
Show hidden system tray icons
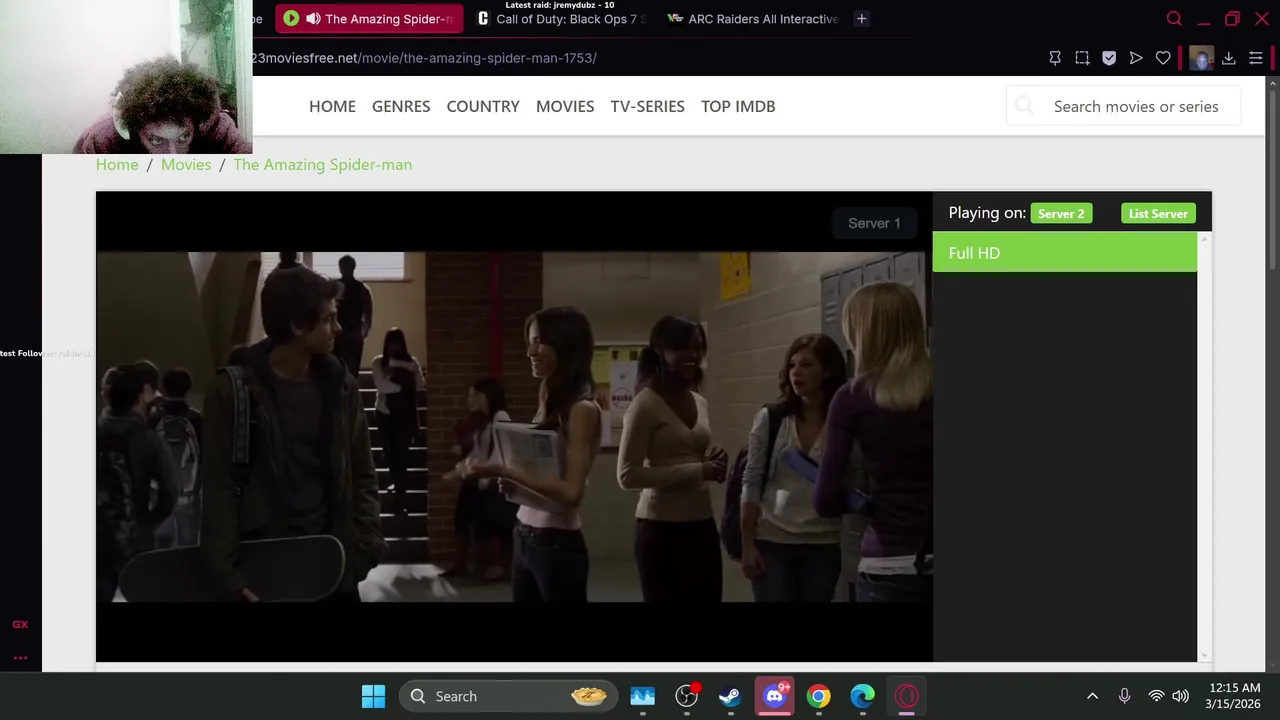pos(1092,696)
